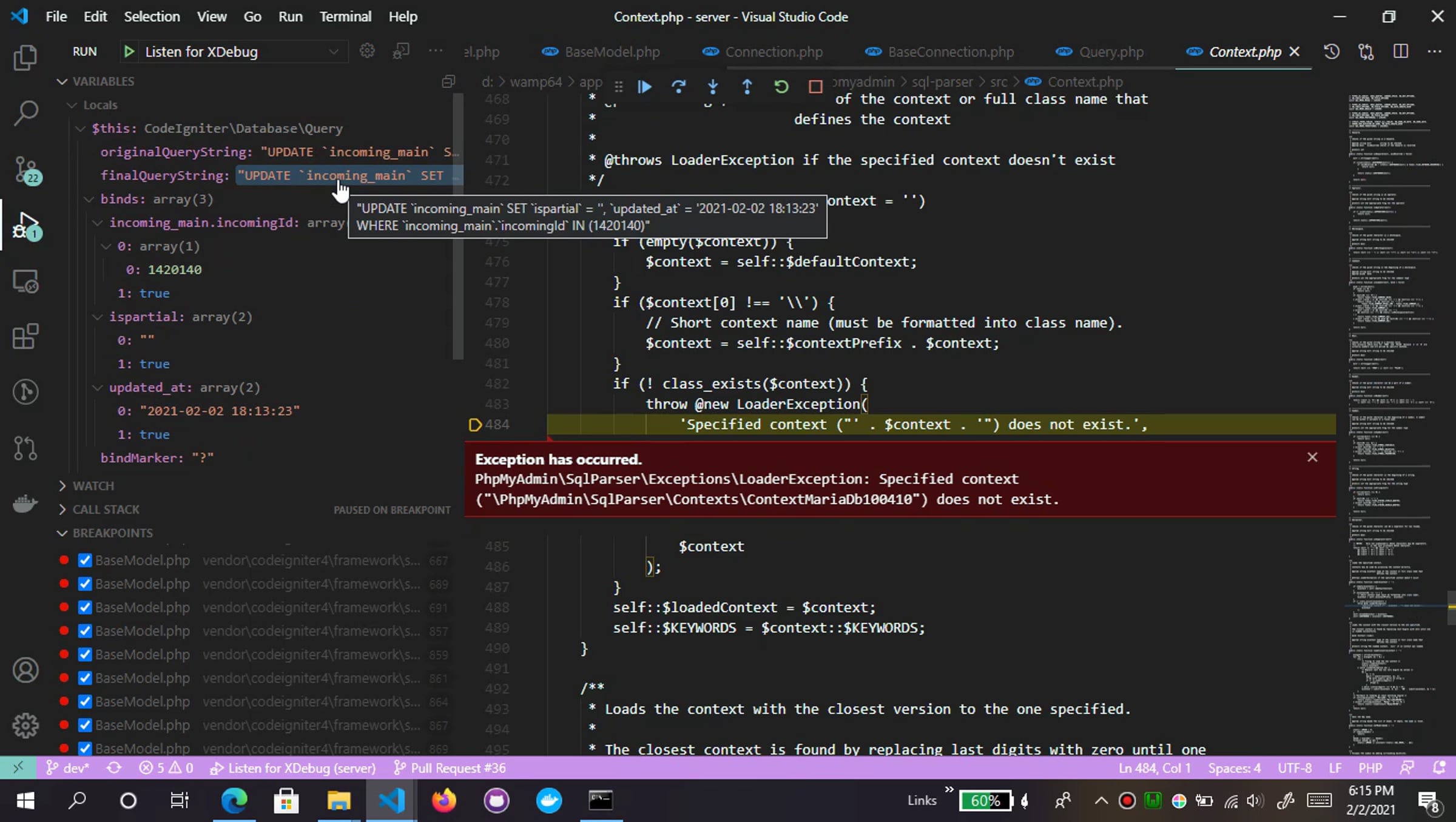Close the Context.php tab

click(1294, 52)
